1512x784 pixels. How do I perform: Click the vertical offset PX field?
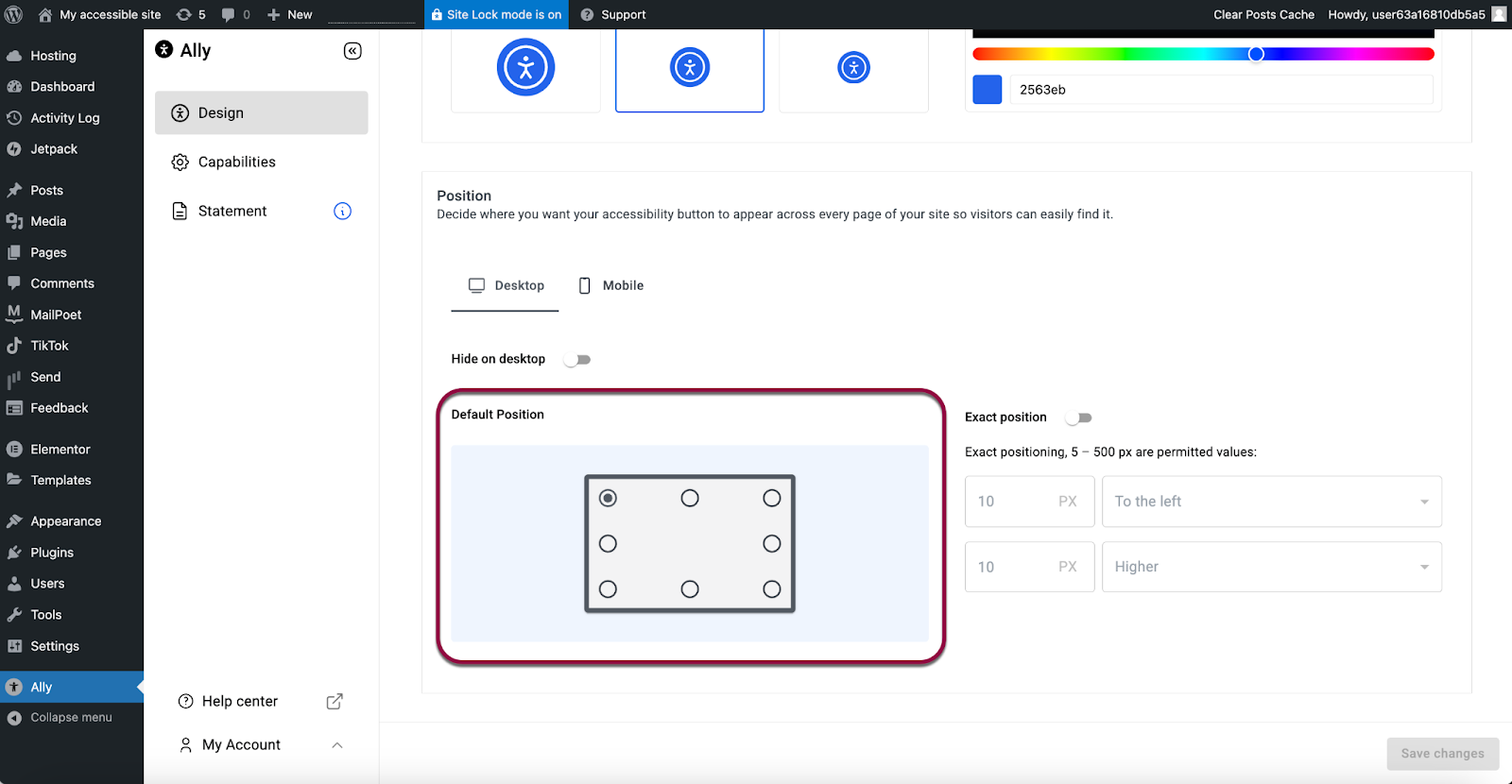pos(1029,567)
